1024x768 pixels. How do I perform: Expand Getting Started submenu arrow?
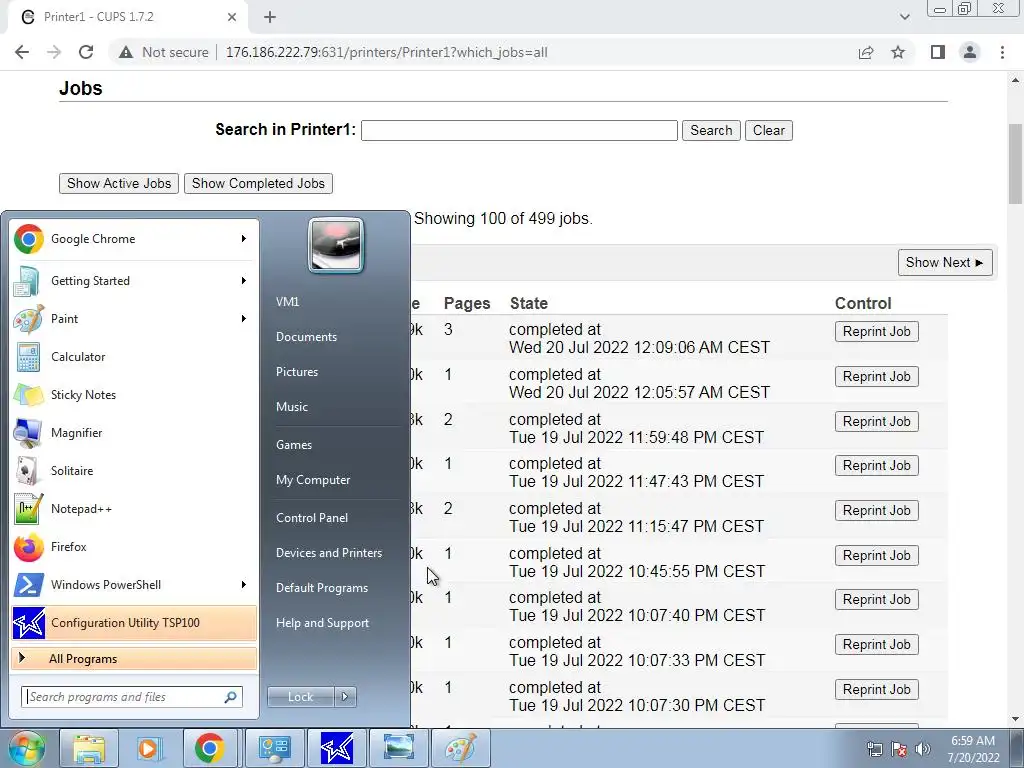pyautogui.click(x=244, y=281)
